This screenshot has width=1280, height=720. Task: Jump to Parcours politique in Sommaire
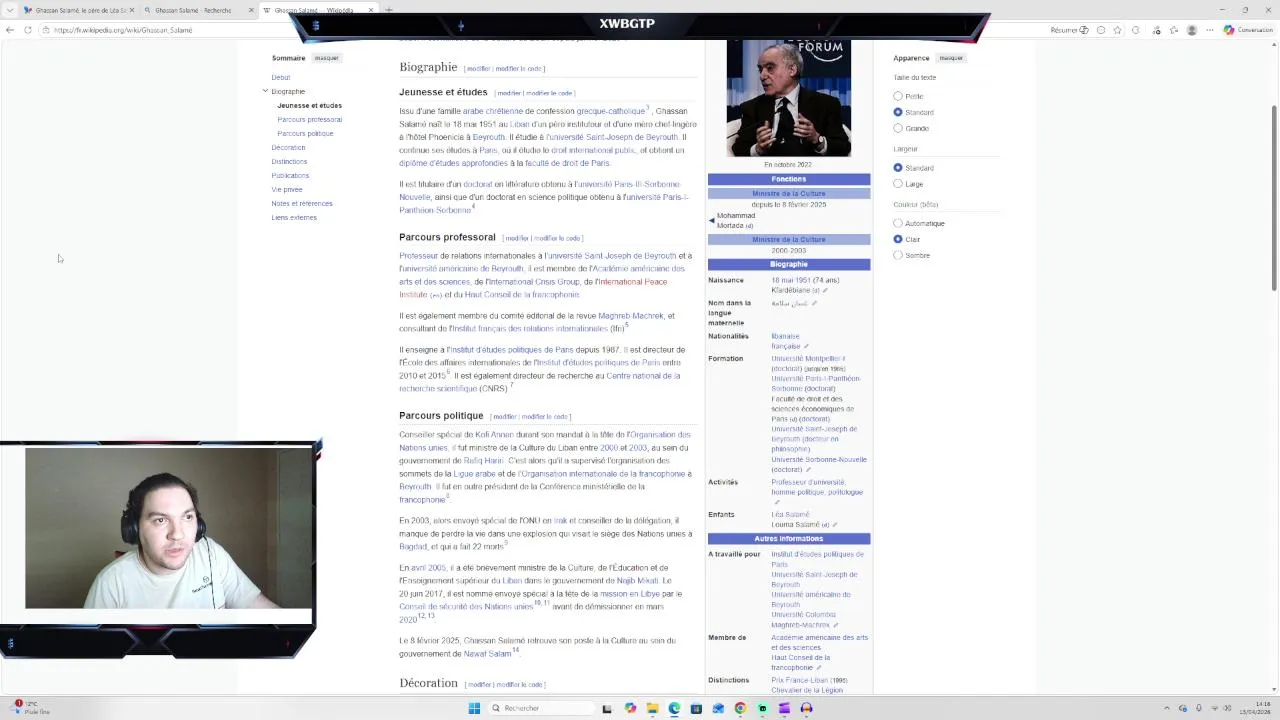click(x=305, y=133)
